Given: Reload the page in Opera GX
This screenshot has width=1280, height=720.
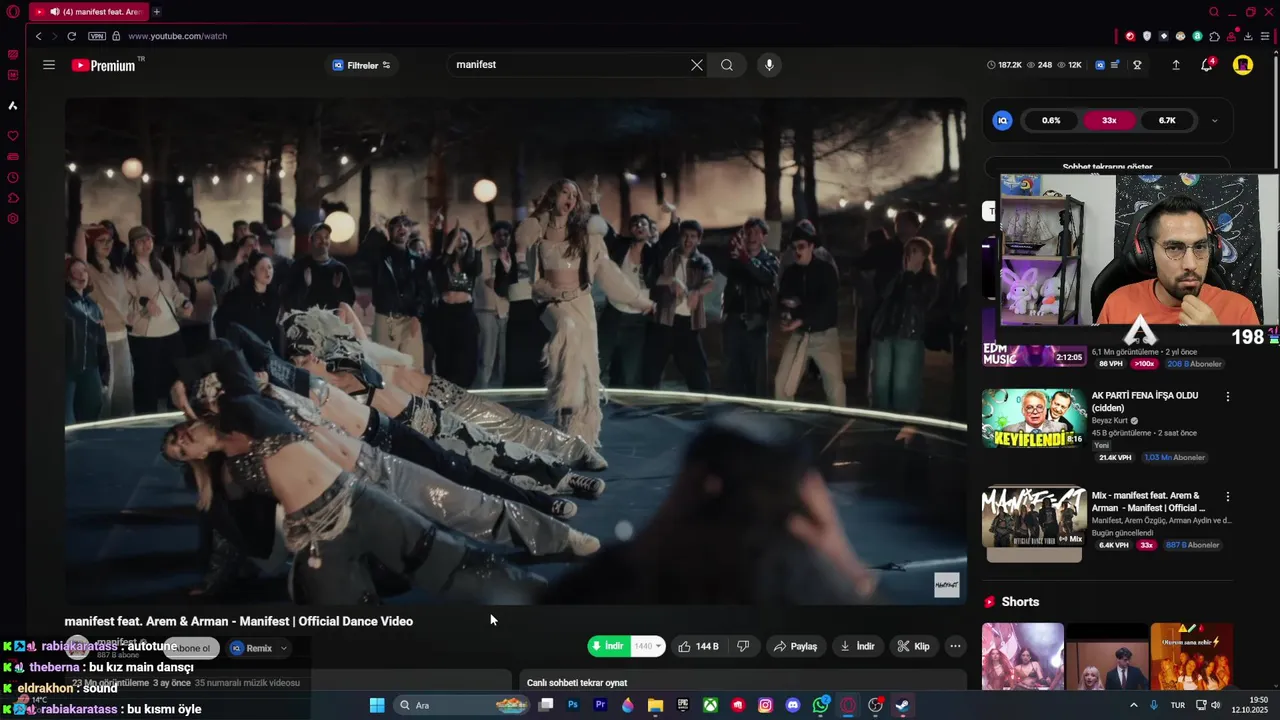Looking at the screenshot, I should pos(72,36).
